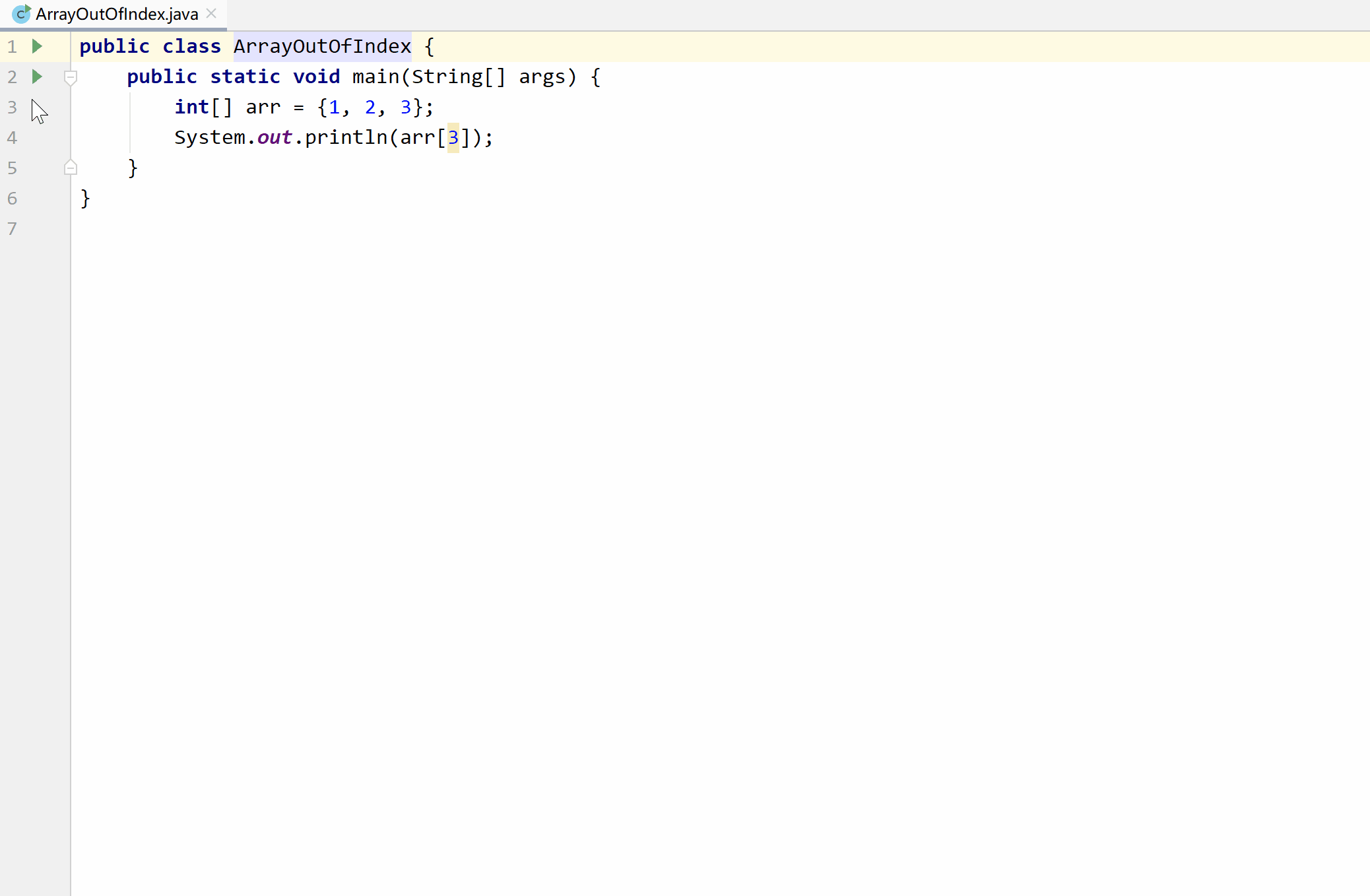Place the caret on the println call
The width and height of the screenshot is (1370, 896).
coord(346,137)
